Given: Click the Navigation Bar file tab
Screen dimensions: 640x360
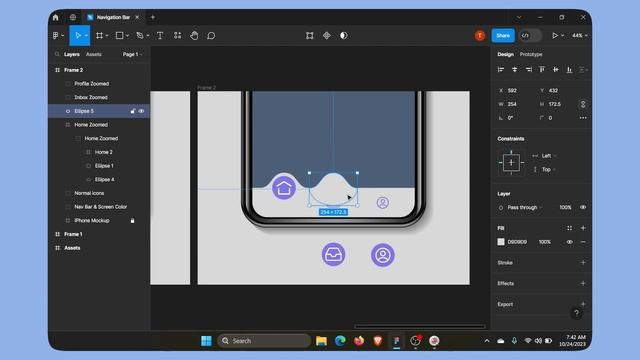Looking at the screenshot, I should pos(113,17).
